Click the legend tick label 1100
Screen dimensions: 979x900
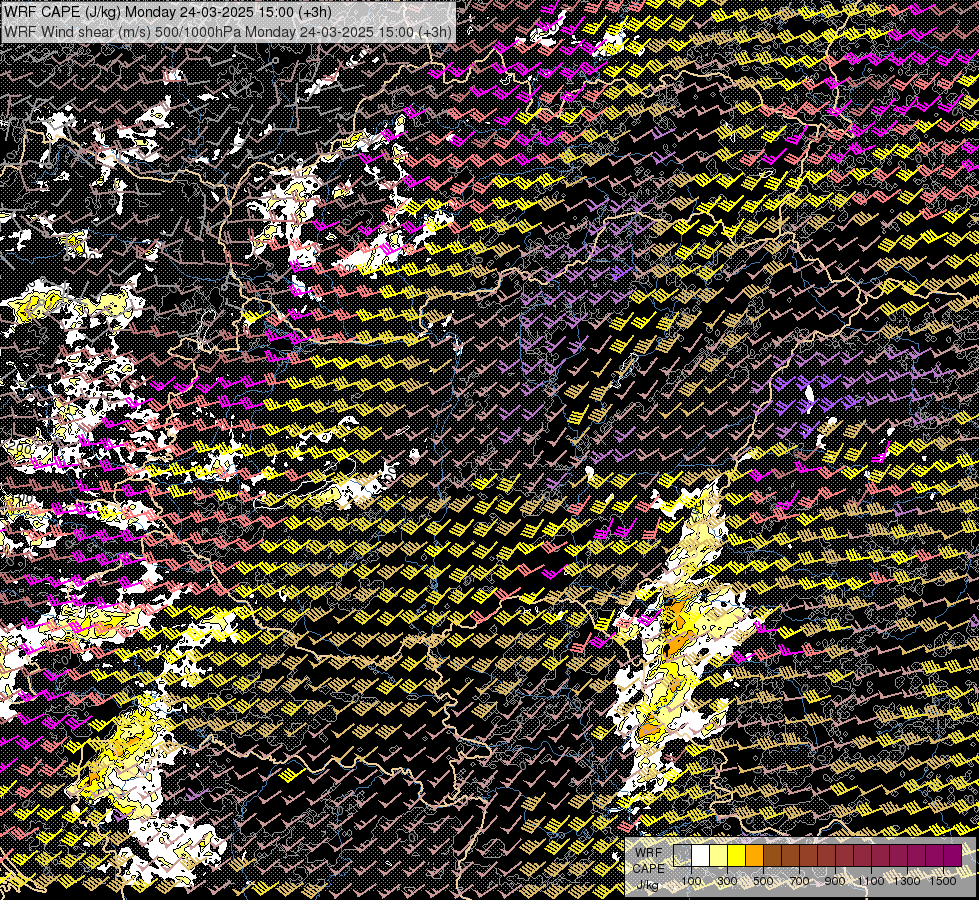coord(871,881)
